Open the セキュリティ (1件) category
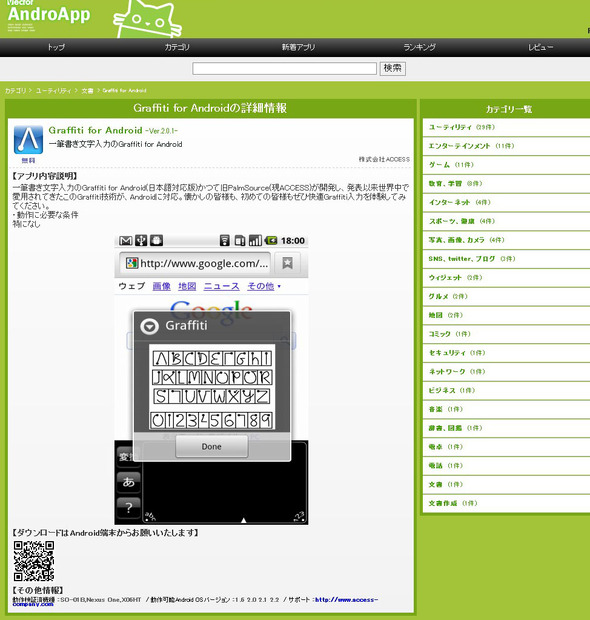This screenshot has height=620, width=590. pyautogui.click(x=506, y=353)
